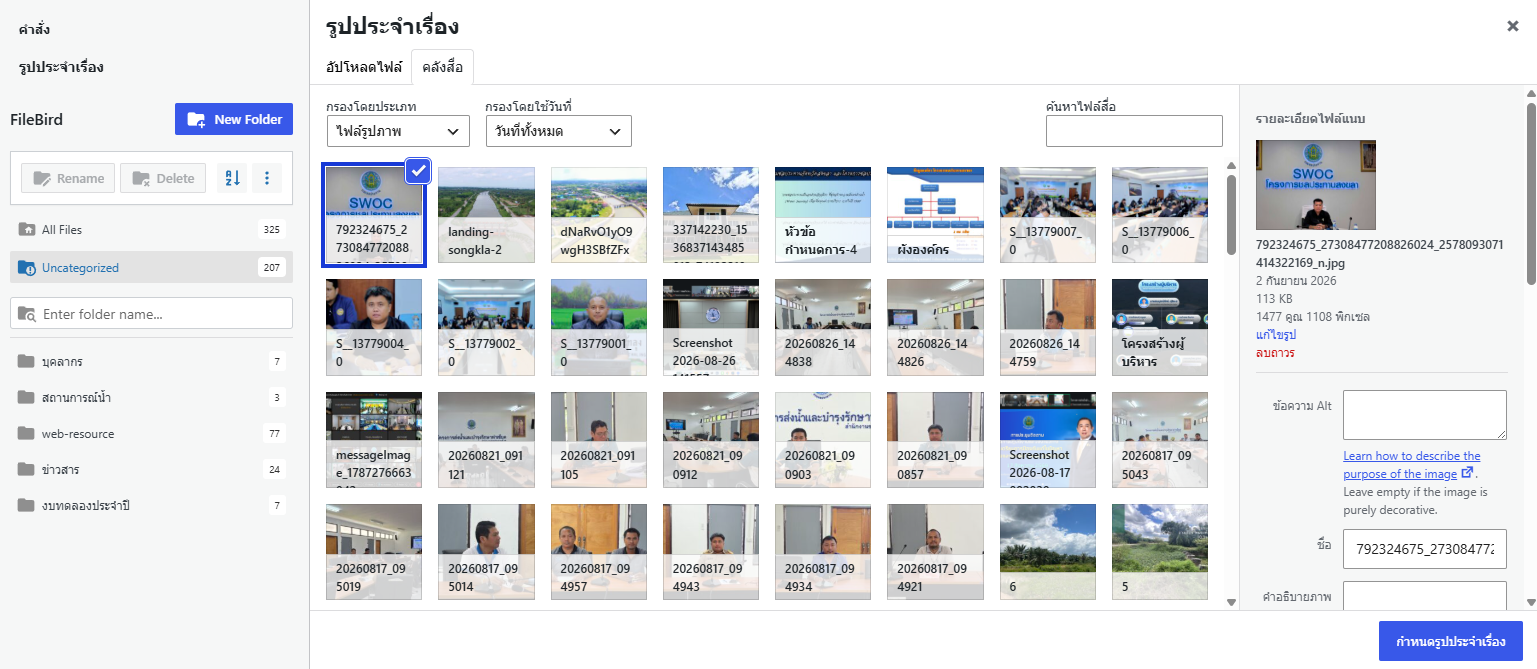Viewport: 1537px width, 669px height.
Task: Click the Rename folder button
Action: coord(68,178)
